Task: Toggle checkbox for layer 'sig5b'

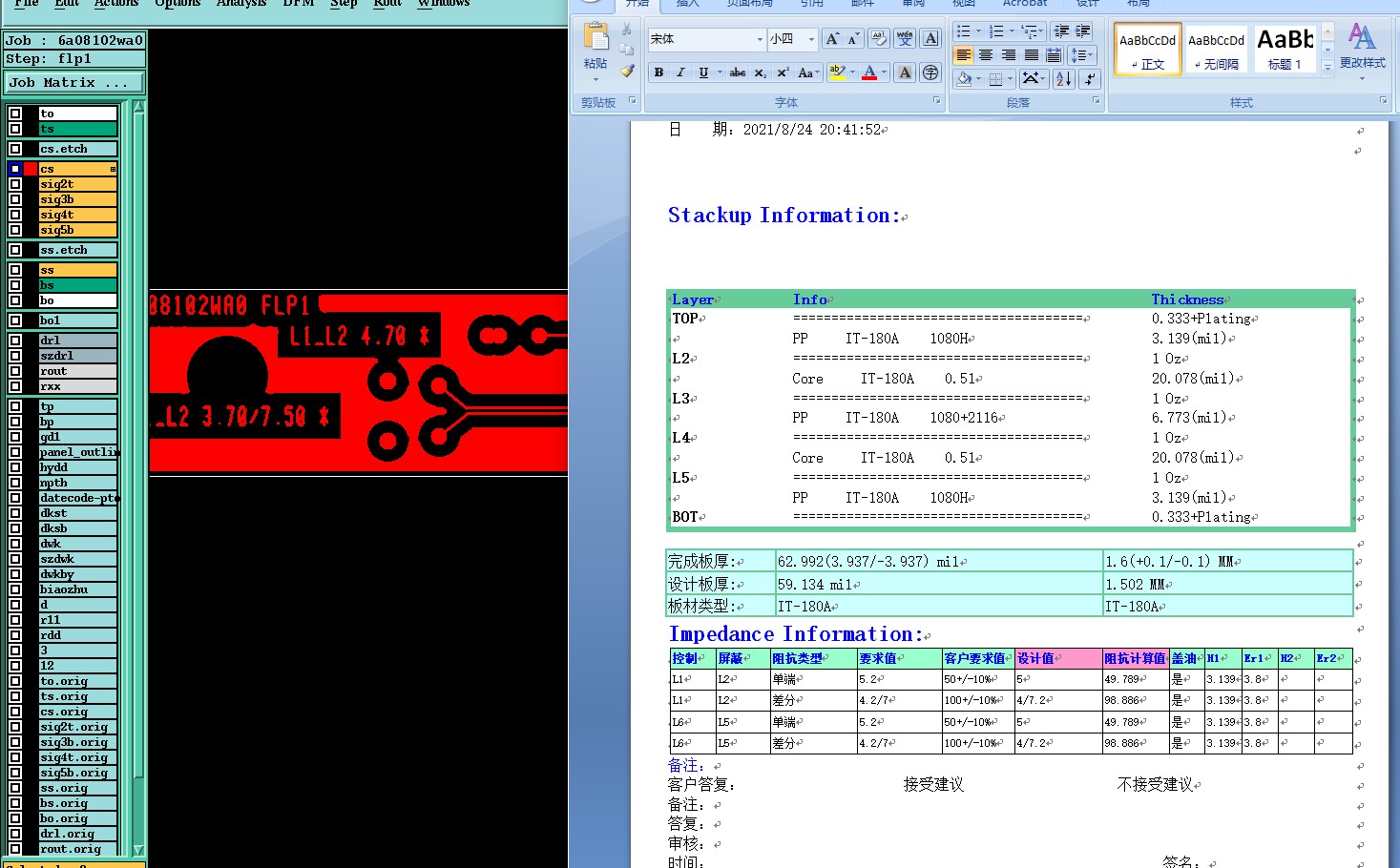Action: point(15,230)
